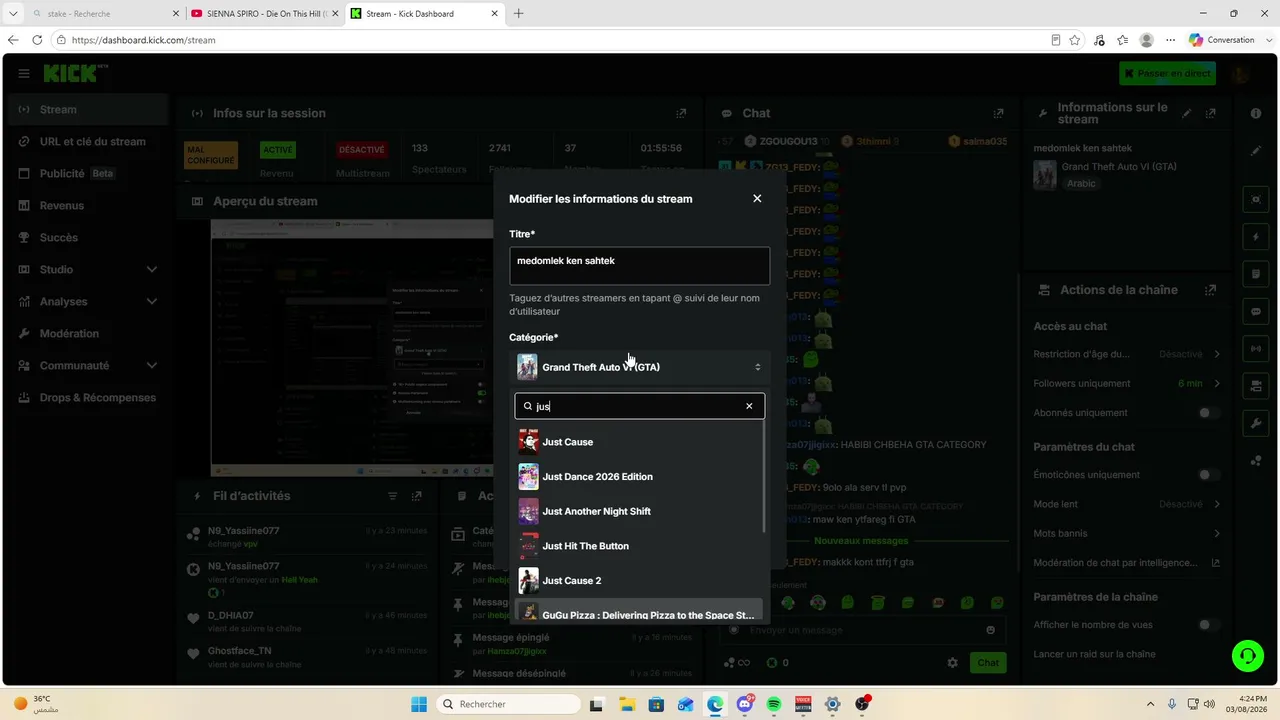
Task: Open the Stream sidebar page
Action: point(86,110)
